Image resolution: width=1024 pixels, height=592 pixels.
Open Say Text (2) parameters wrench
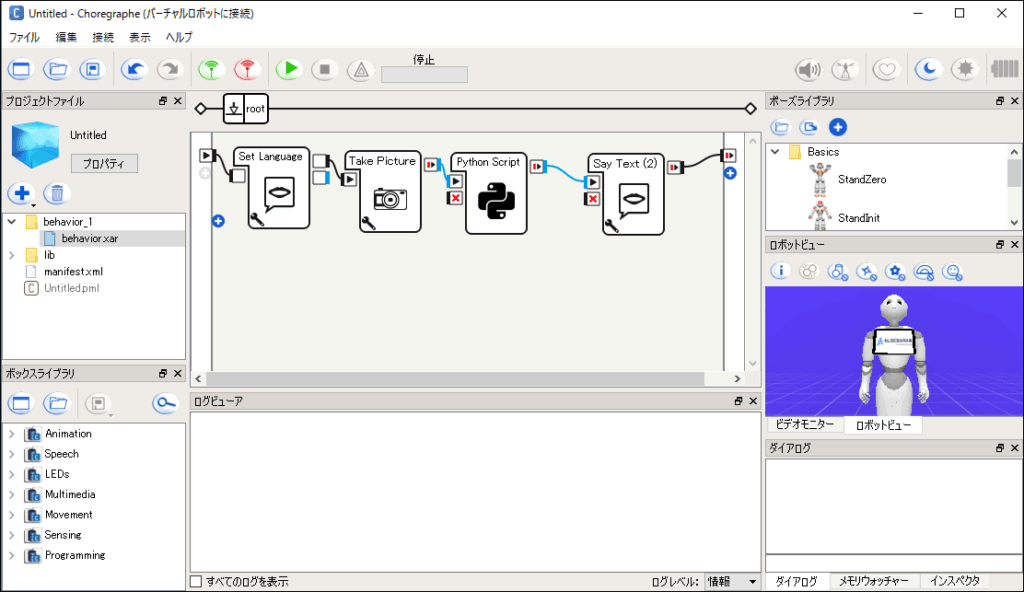pyautogui.click(x=611, y=227)
